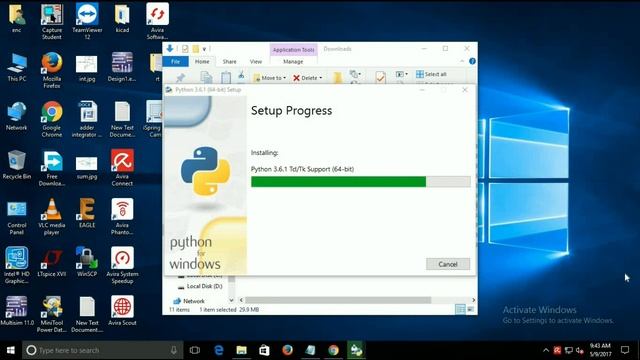The image size is (640, 360).
Task: Click the Properties checkmark icon in ribbon
Action: coord(380,77)
